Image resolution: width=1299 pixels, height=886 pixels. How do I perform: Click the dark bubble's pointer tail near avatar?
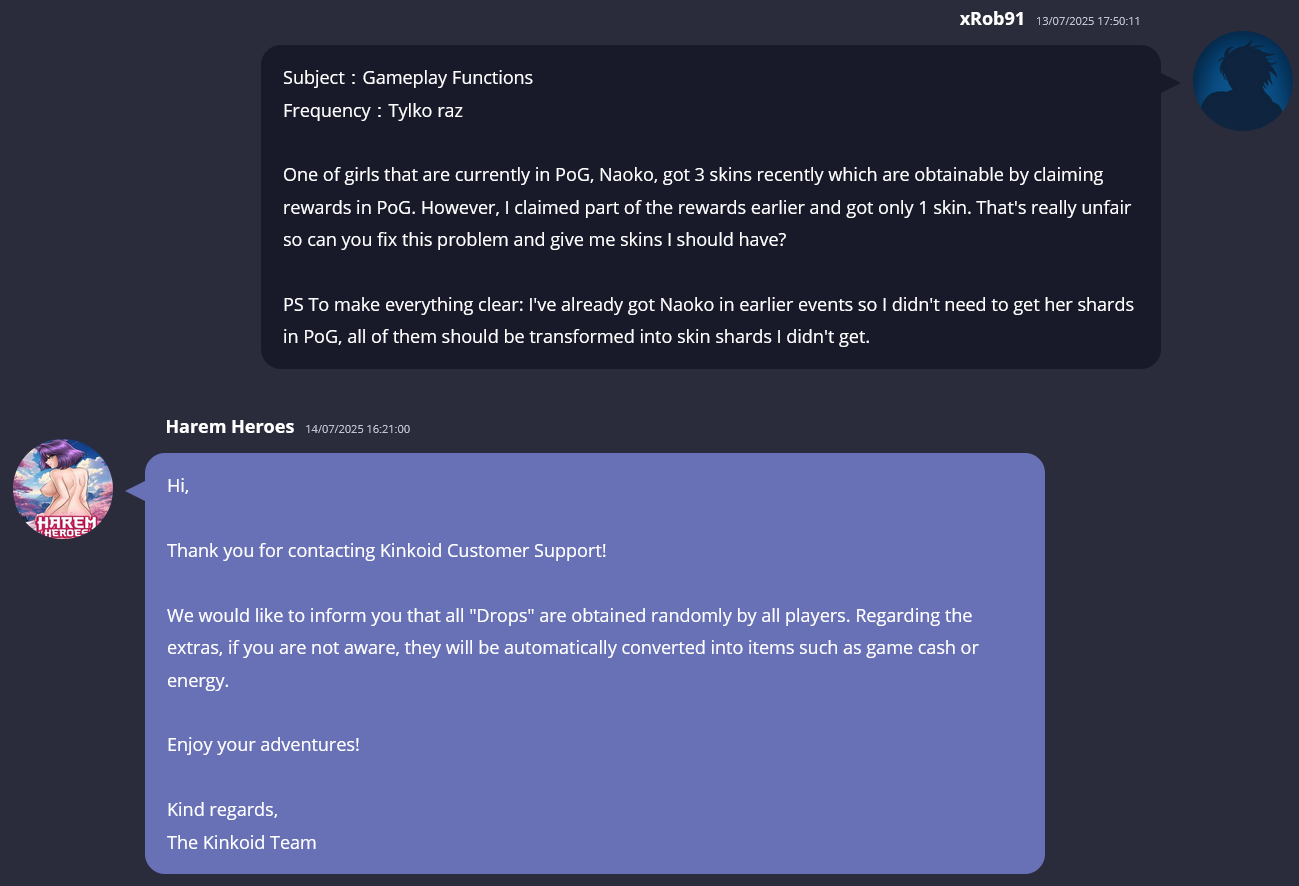pyautogui.click(x=1171, y=82)
